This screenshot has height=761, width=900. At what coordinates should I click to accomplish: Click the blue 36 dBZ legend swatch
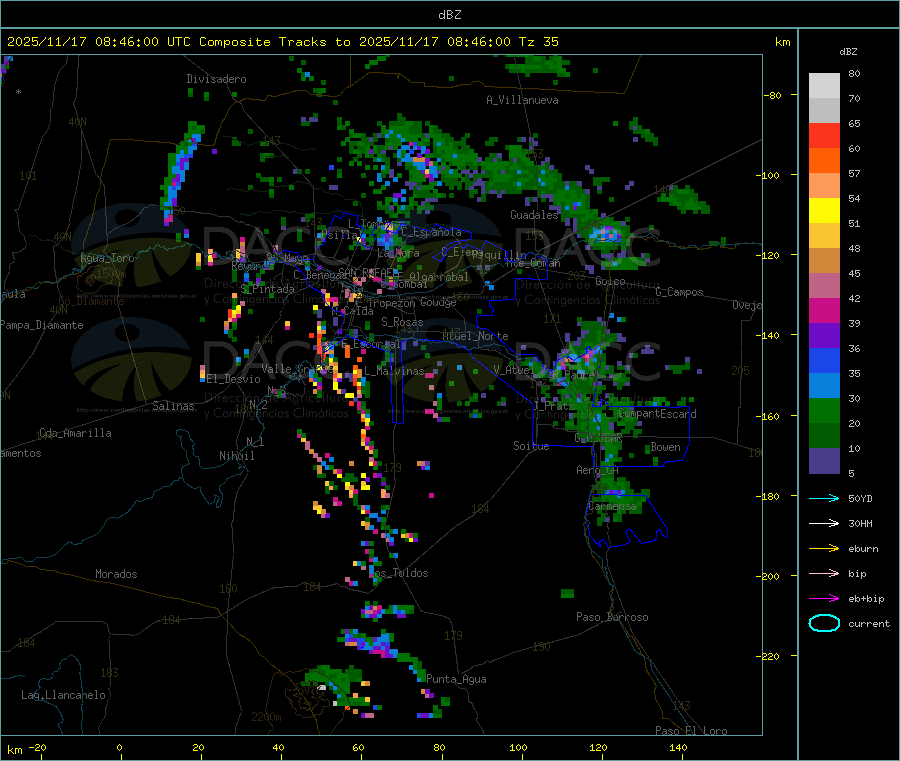[x=824, y=360]
